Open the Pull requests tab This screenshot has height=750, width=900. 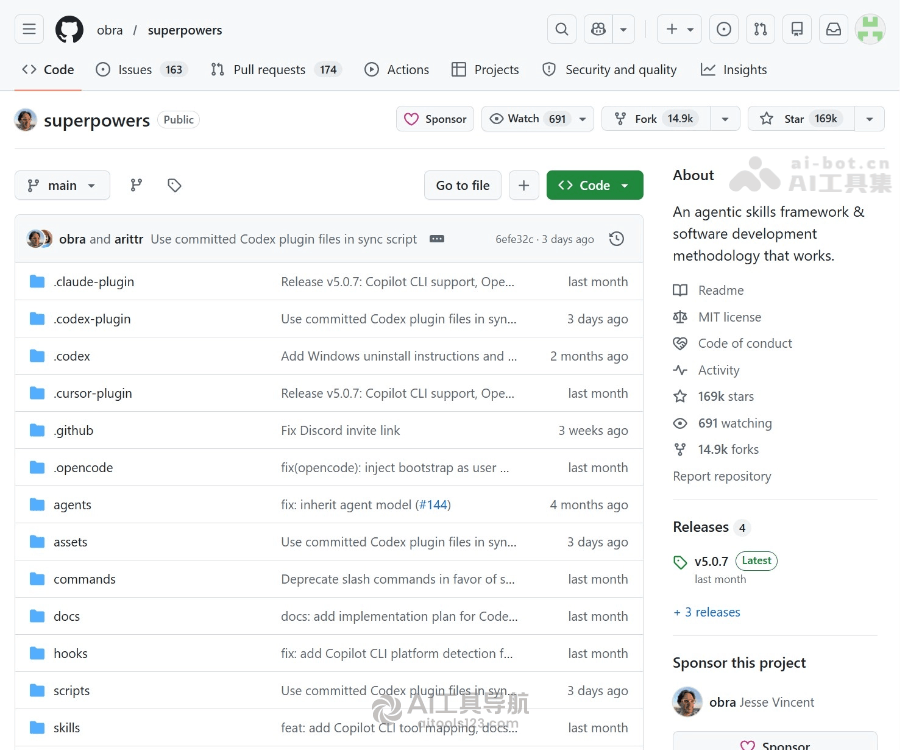point(276,69)
